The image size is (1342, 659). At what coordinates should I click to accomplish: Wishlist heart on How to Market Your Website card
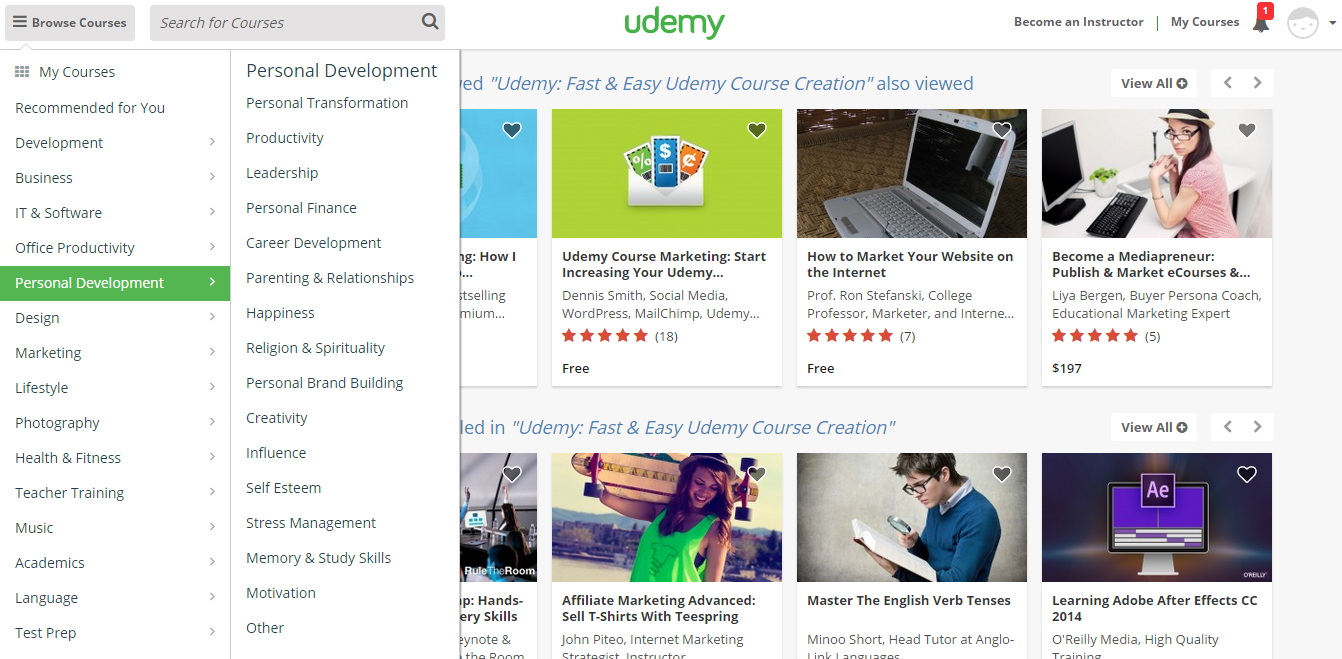[x=1002, y=130]
